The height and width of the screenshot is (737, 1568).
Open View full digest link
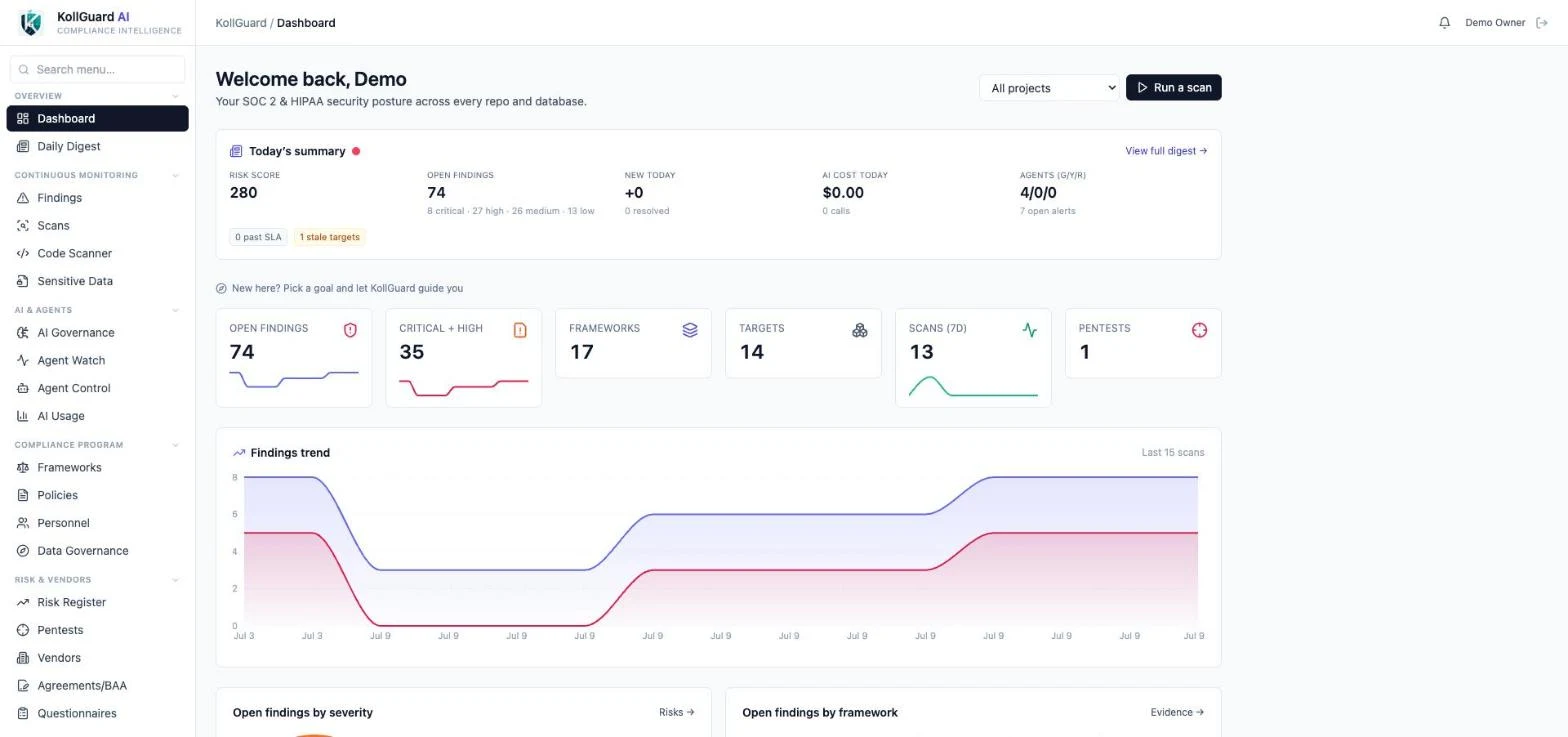click(1166, 151)
